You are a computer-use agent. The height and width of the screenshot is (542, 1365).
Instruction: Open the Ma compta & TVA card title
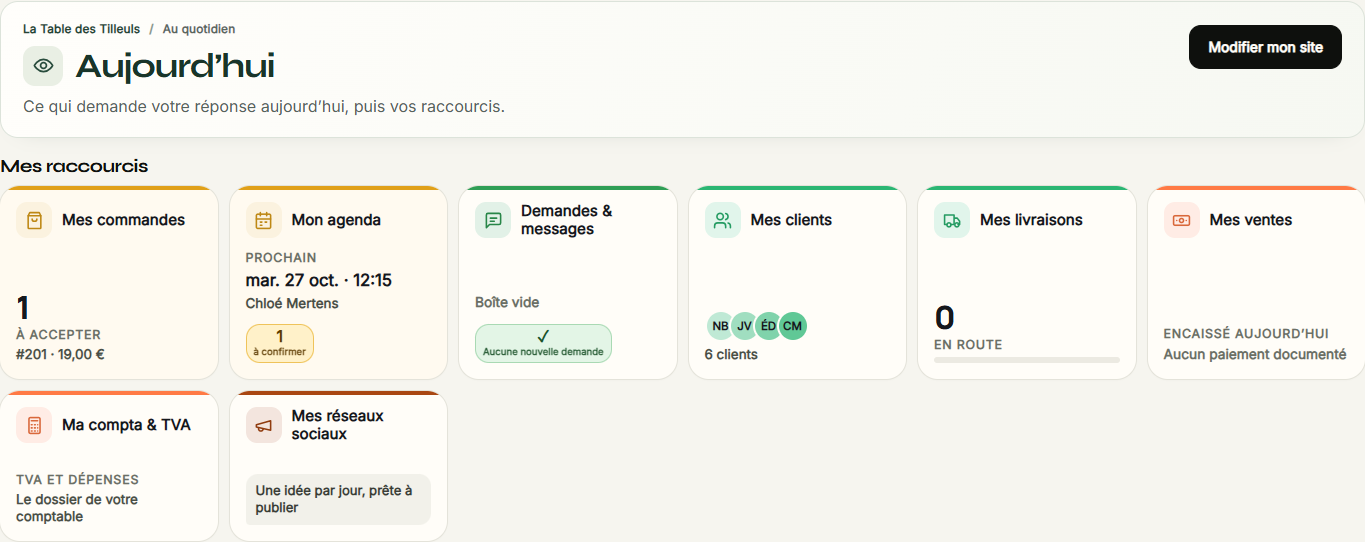(x=126, y=425)
